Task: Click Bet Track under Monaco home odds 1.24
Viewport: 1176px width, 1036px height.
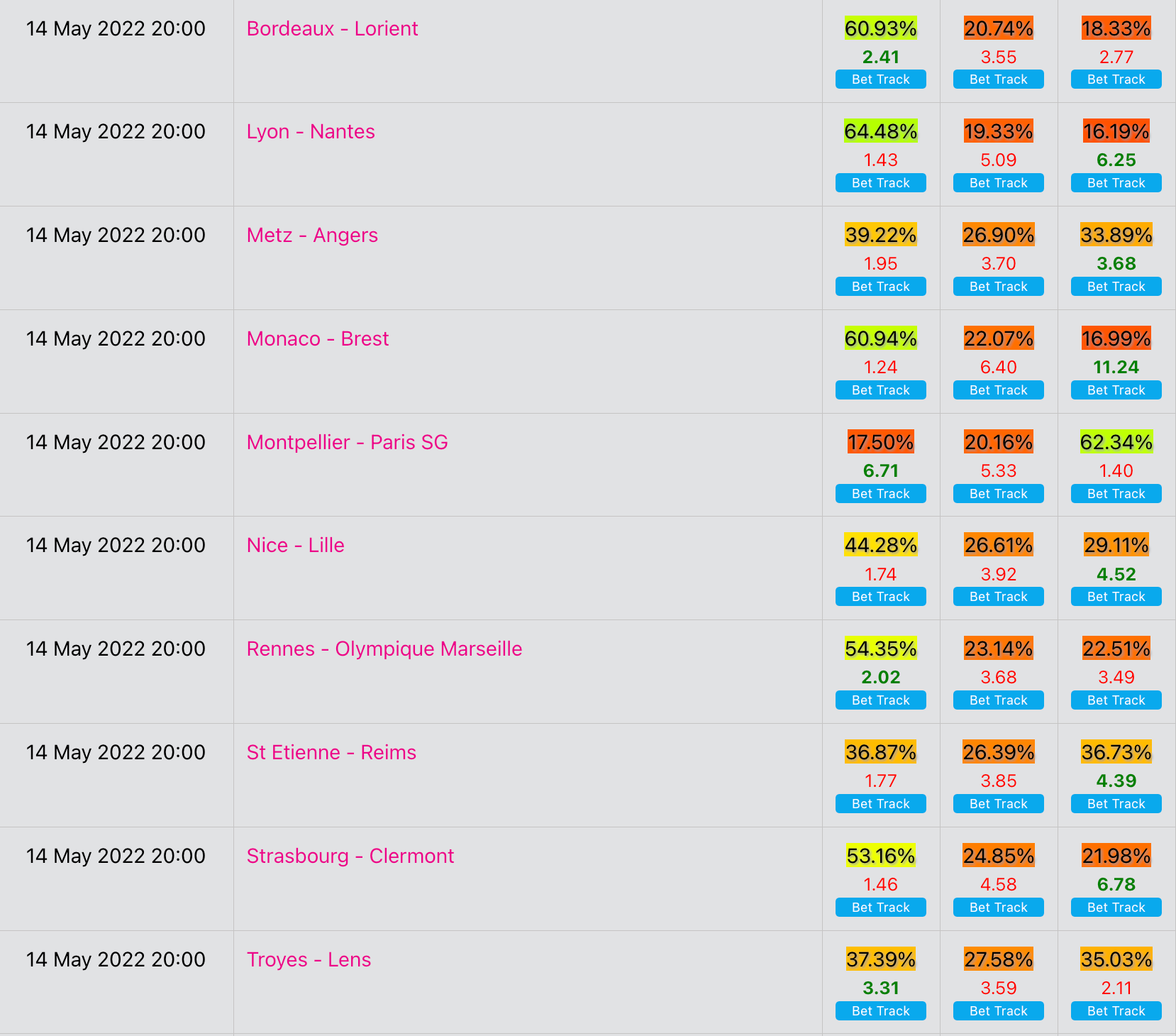Action: tap(881, 390)
